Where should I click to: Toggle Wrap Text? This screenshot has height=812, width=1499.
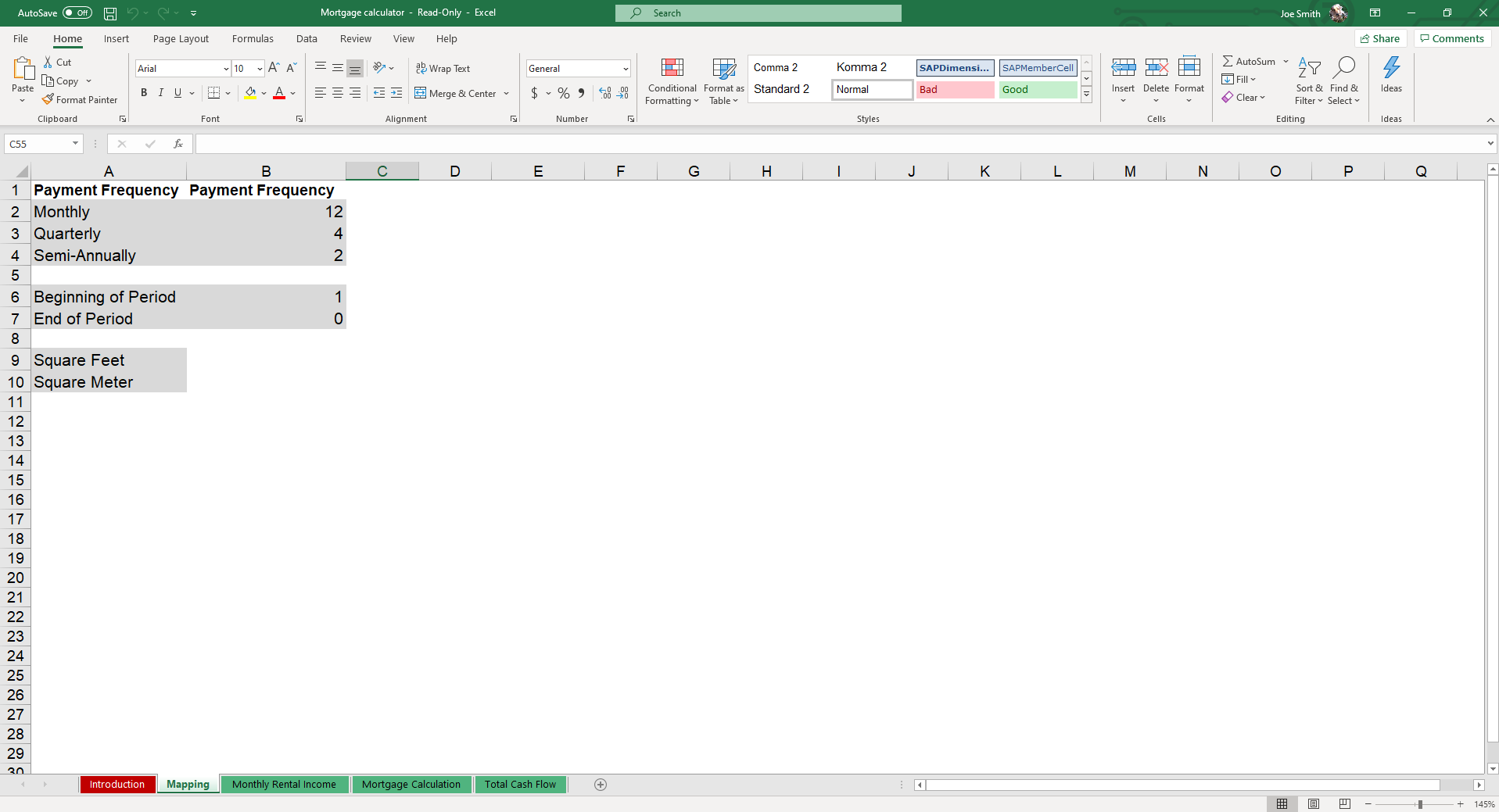(443, 69)
